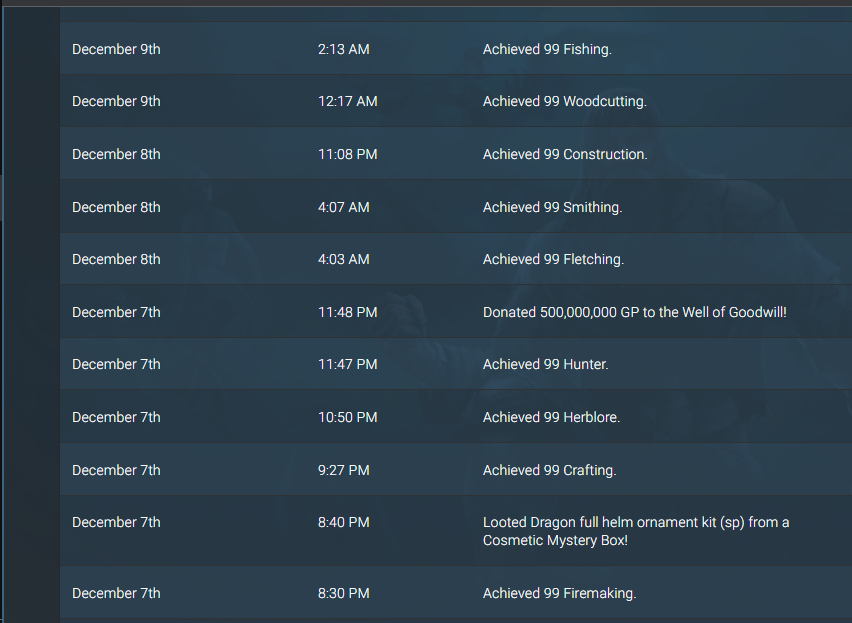Click the 8:40 PM timestamp
This screenshot has height=623, width=852.
[343, 522]
